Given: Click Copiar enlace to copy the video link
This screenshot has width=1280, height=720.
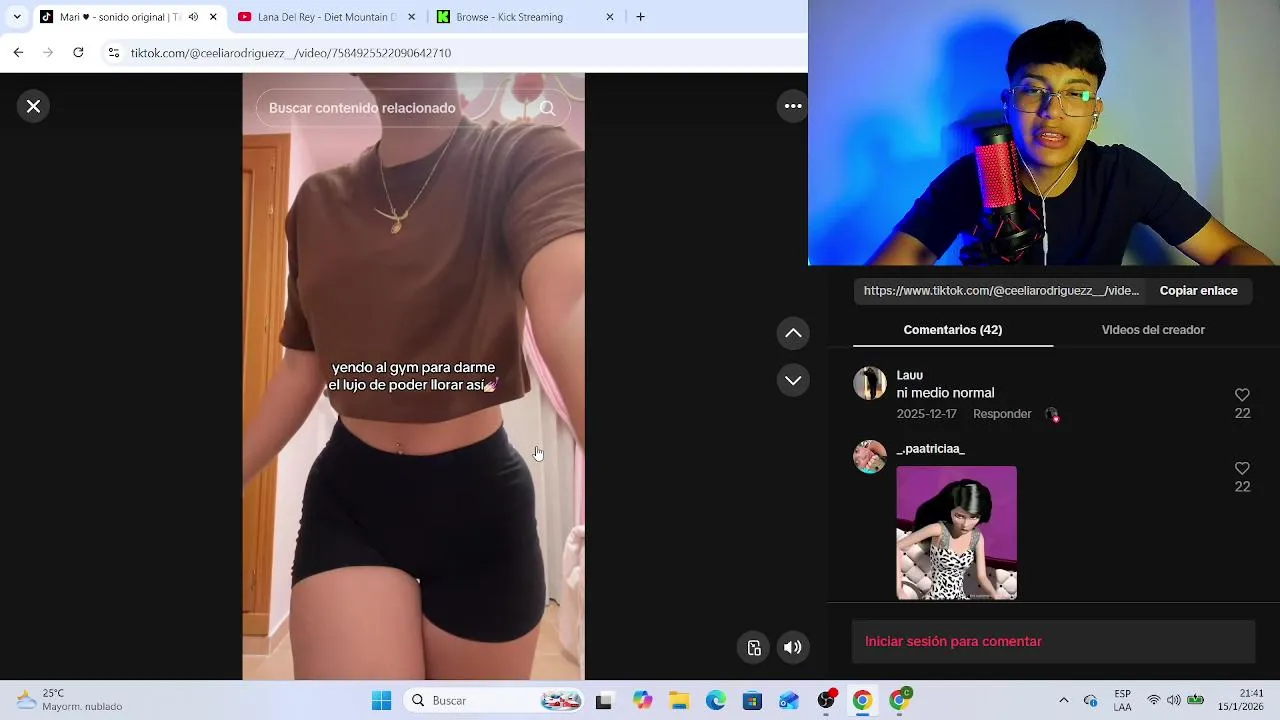Looking at the screenshot, I should [x=1198, y=291].
